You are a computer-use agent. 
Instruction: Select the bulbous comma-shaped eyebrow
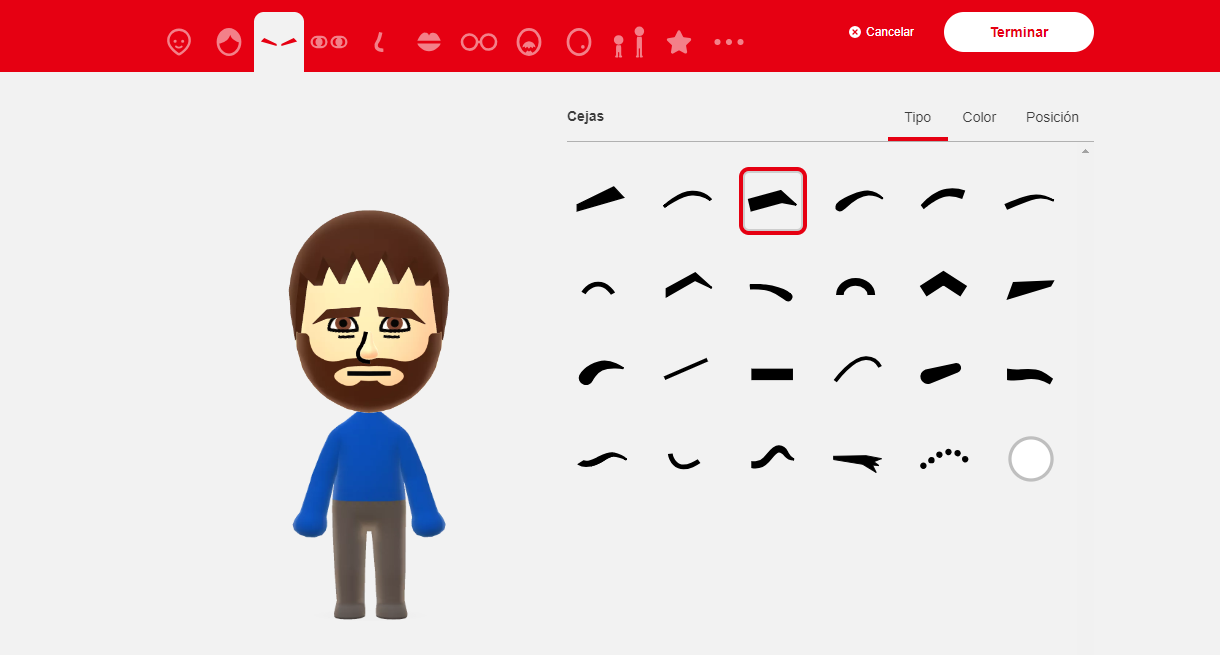pos(601,374)
